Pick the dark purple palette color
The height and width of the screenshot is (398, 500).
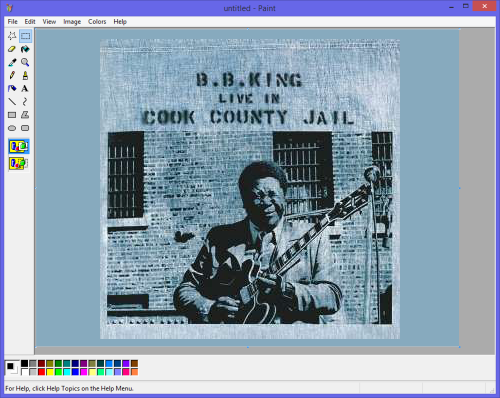click(x=84, y=363)
